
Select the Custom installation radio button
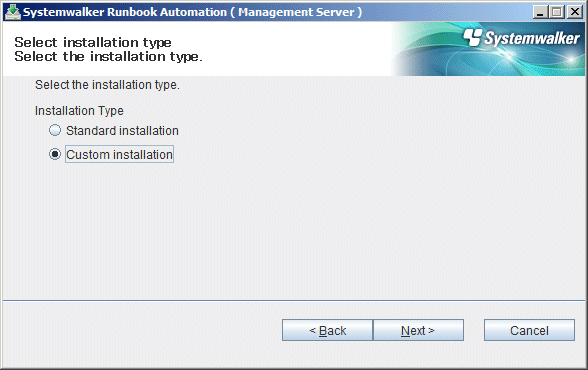[55, 154]
